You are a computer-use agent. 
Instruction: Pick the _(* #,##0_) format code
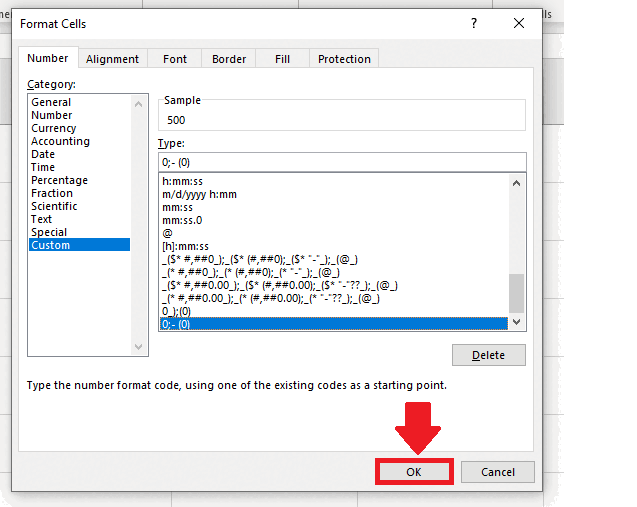click(334, 272)
